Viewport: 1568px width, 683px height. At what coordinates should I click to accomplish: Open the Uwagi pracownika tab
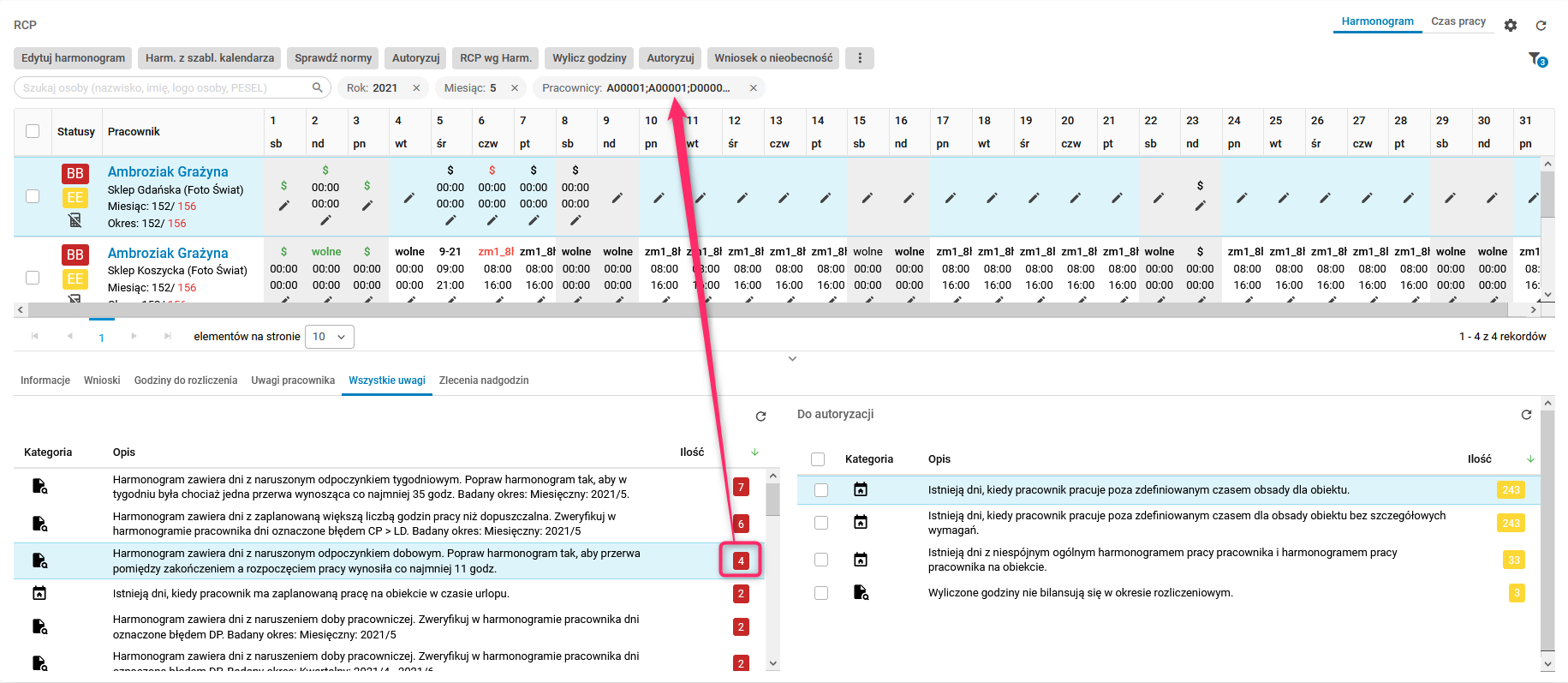(293, 380)
